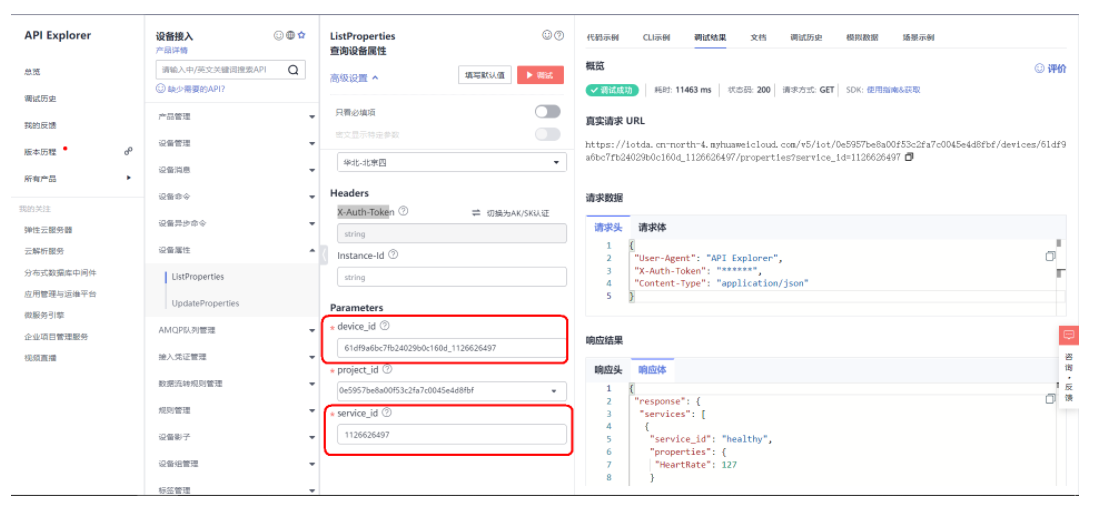Expand the 规则管理 category

pos(312,410)
